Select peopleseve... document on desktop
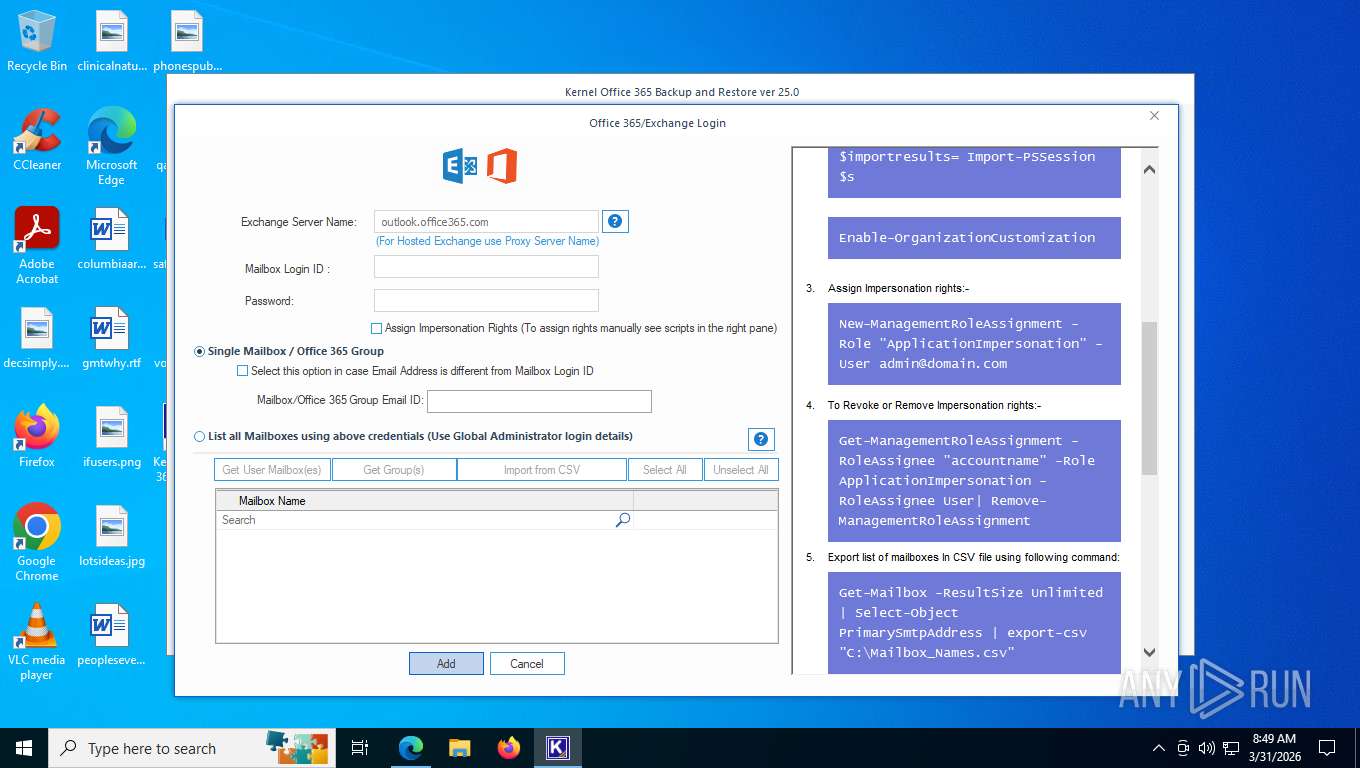This screenshot has height=768, width=1360. pyautogui.click(x=111, y=635)
